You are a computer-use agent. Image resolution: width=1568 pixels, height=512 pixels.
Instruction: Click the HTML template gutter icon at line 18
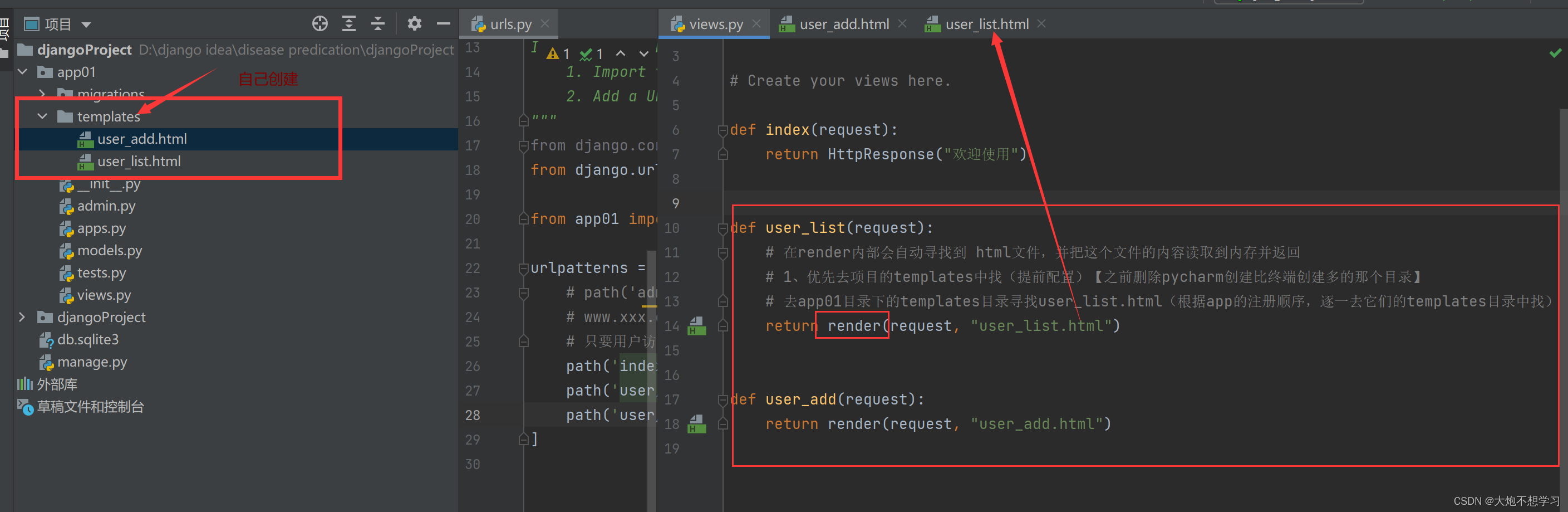696,424
